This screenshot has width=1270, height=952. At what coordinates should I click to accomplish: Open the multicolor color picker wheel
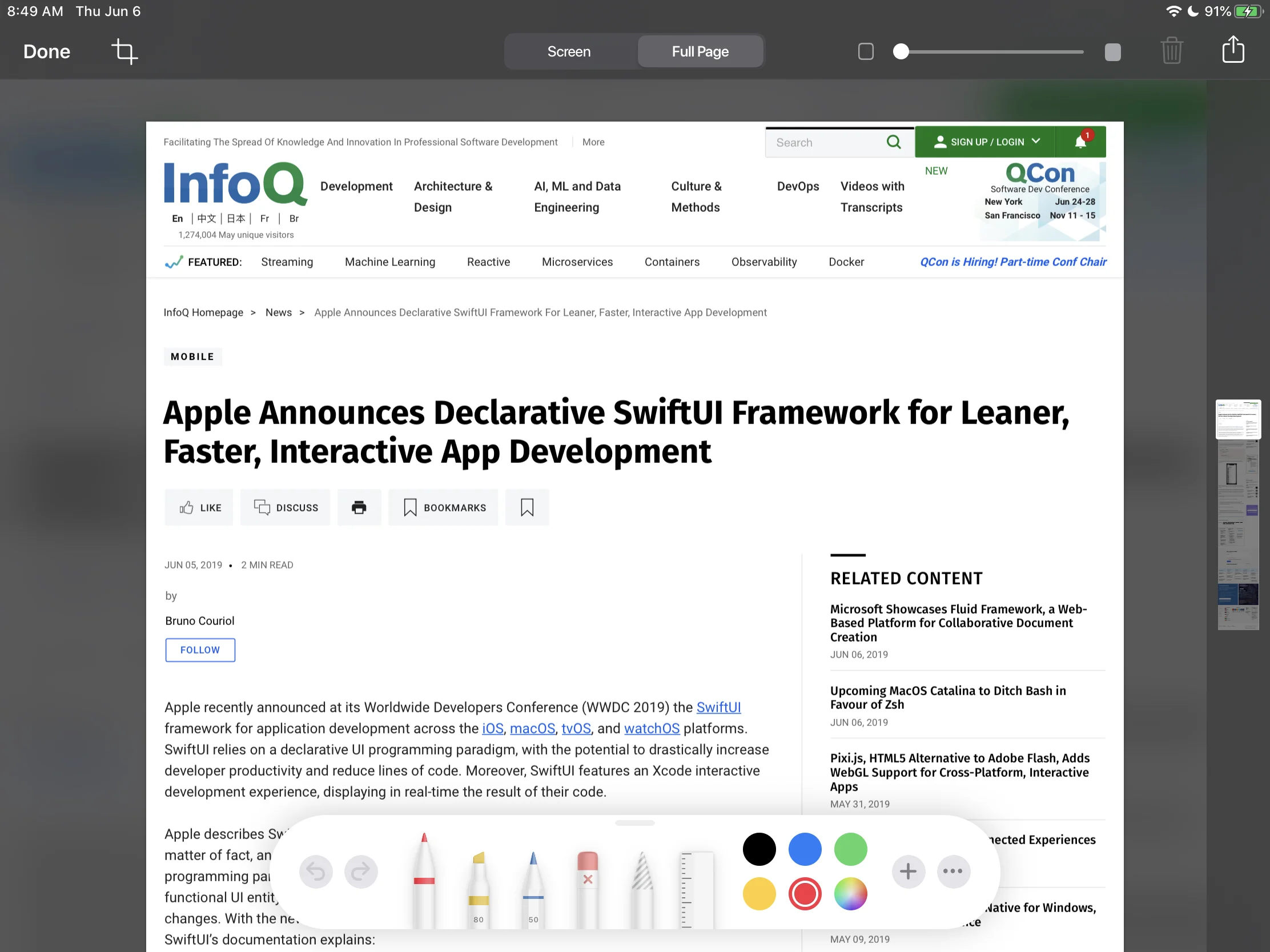click(850, 894)
